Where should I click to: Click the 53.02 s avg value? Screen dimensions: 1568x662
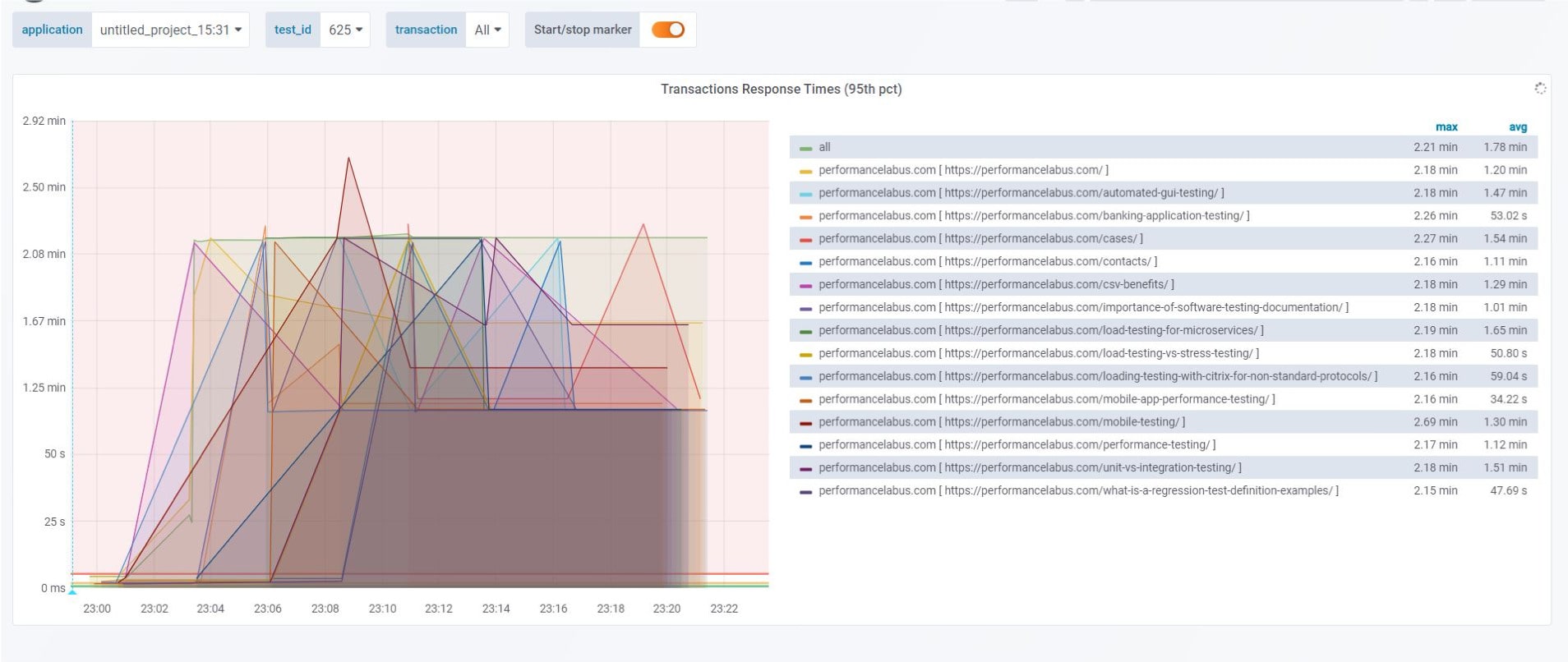[1509, 216]
